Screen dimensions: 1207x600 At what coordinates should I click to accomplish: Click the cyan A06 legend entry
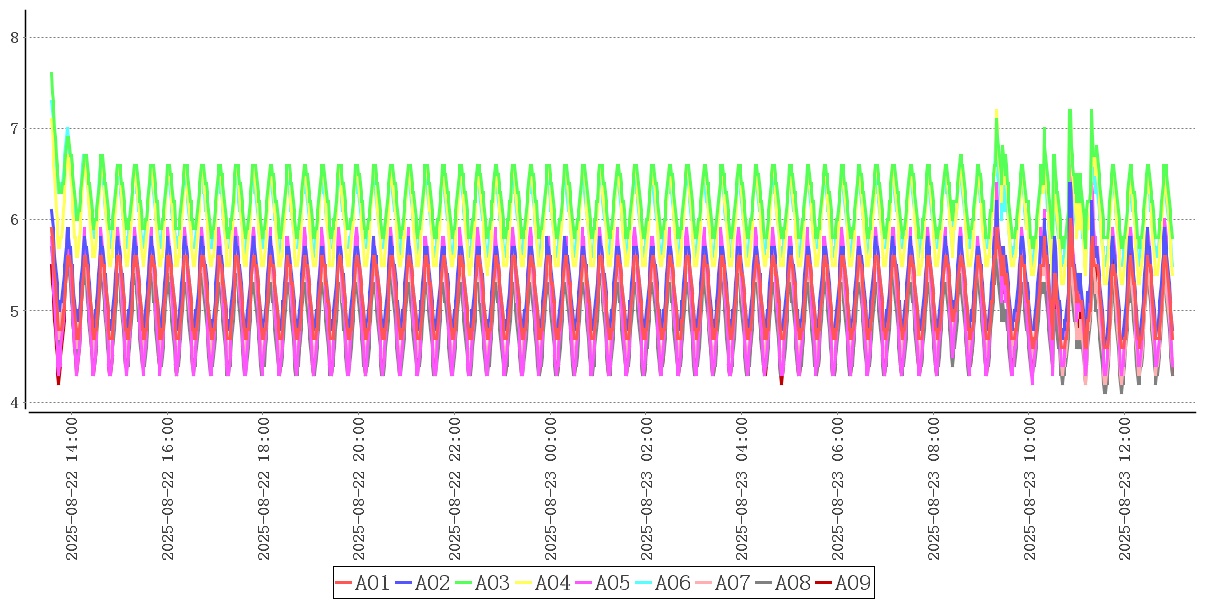662,583
